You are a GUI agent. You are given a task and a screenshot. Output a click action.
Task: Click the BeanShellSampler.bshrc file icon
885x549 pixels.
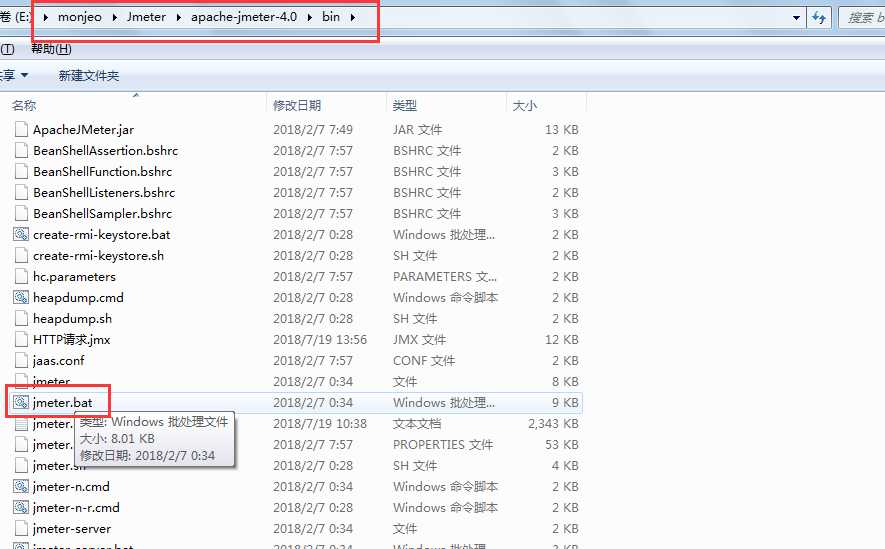(x=21, y=213)
